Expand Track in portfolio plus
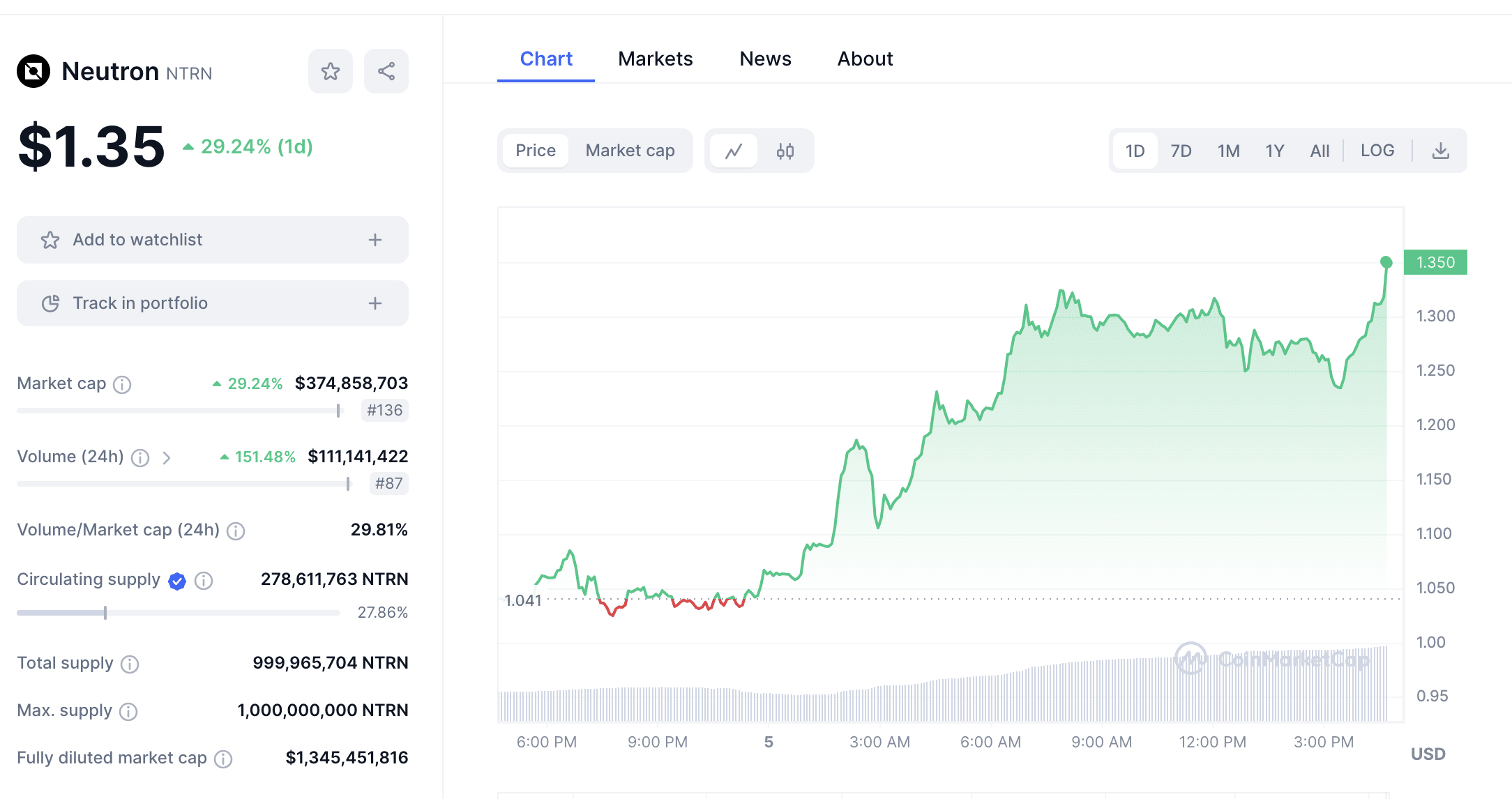The image size is (1512, 799). point(375,303)
